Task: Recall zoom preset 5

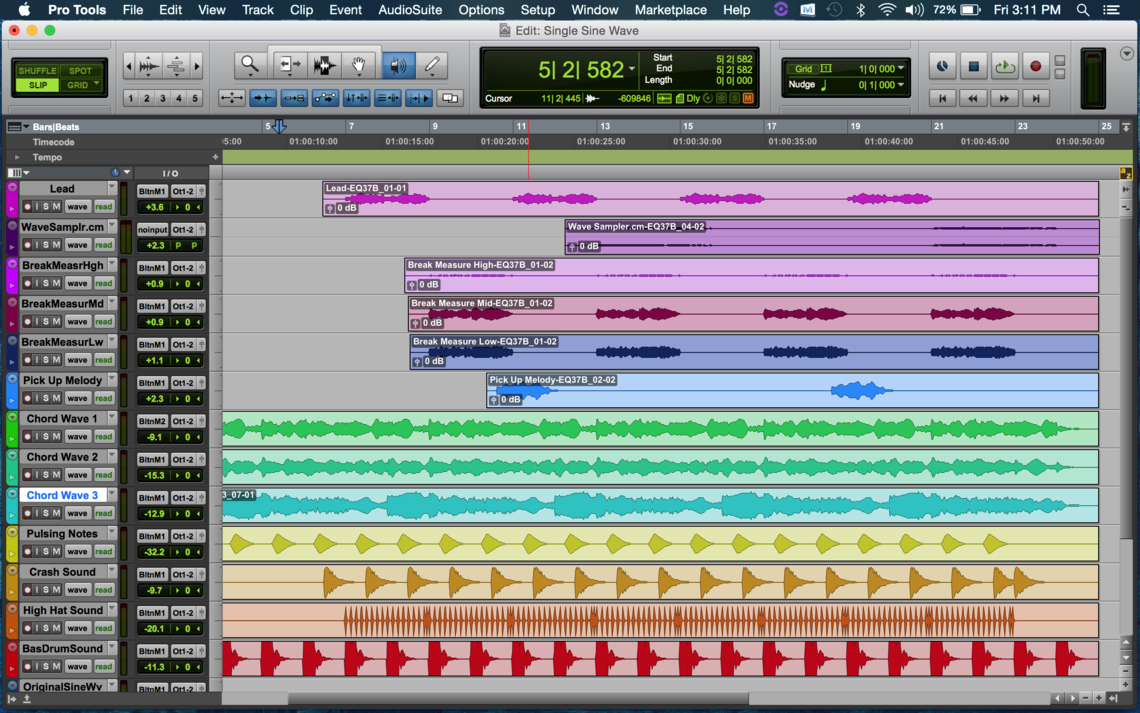Action: pos(194,98)
